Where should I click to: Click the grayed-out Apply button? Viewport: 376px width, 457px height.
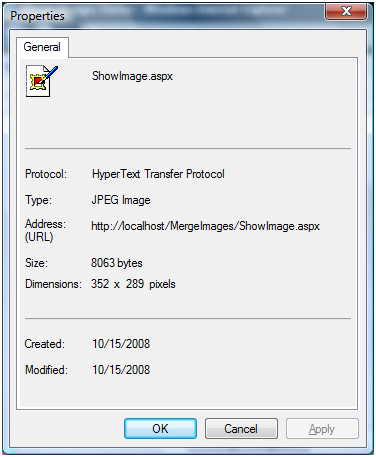322,428
